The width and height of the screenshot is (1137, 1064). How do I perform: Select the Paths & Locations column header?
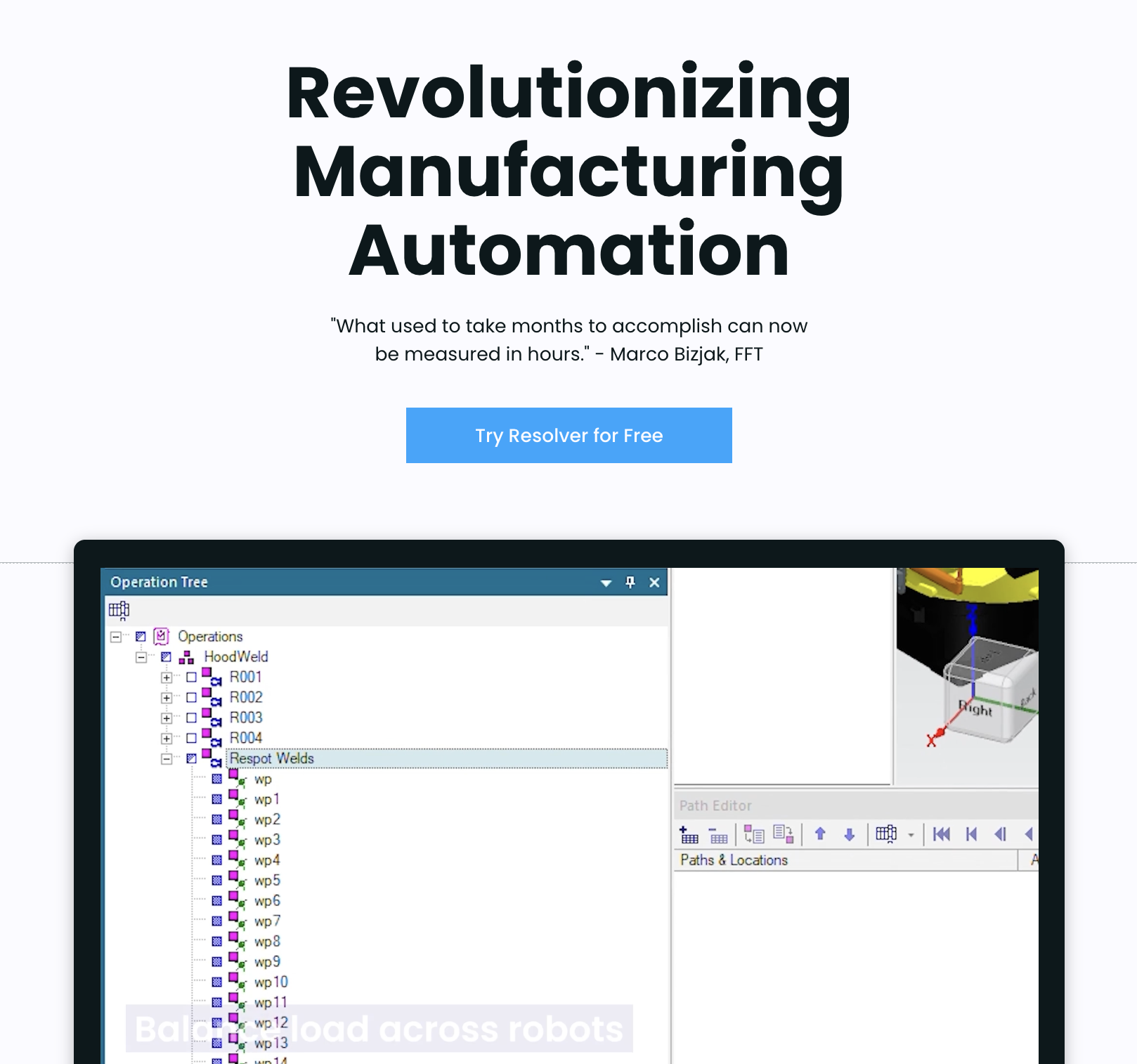point(734,860)
